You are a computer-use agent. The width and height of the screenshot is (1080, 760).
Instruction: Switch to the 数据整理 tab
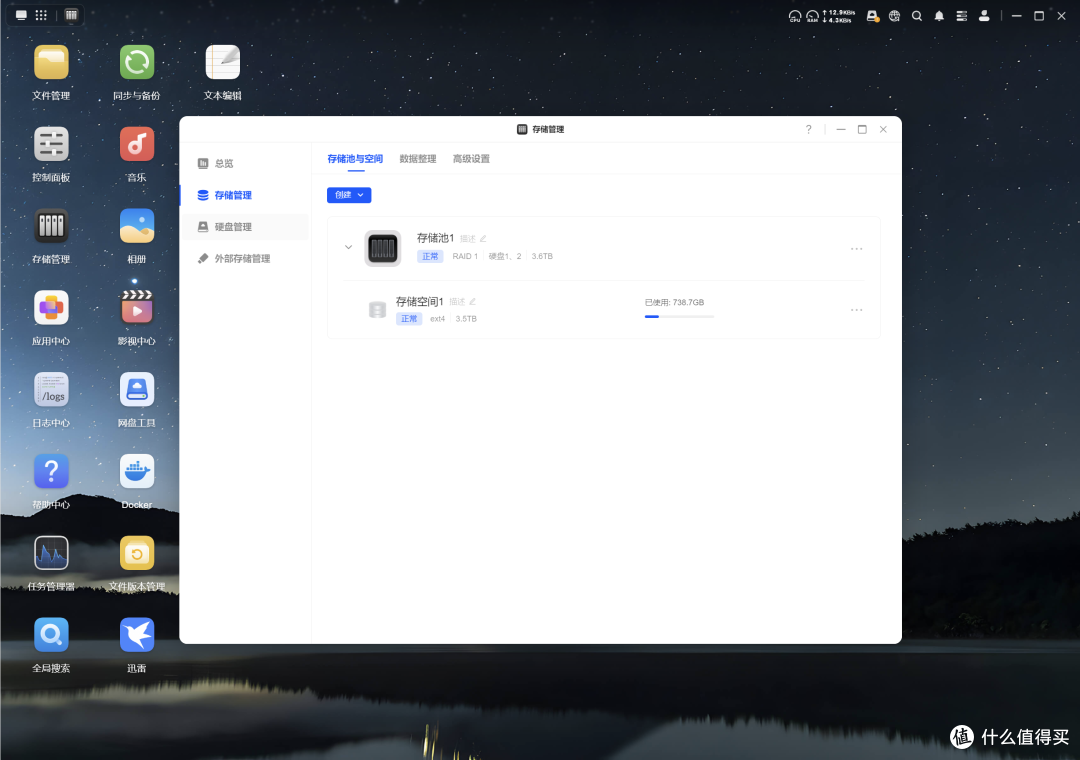pyautogui.click(x=417, y=159)
